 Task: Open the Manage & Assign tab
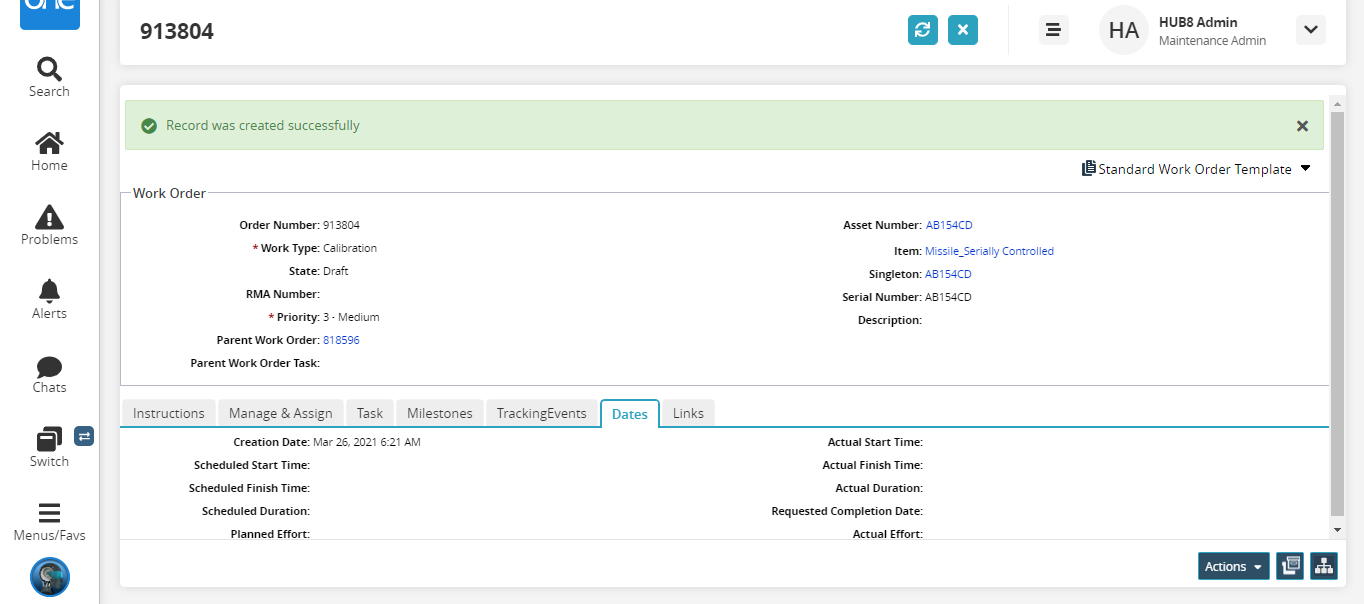click(x=280, y=413)
